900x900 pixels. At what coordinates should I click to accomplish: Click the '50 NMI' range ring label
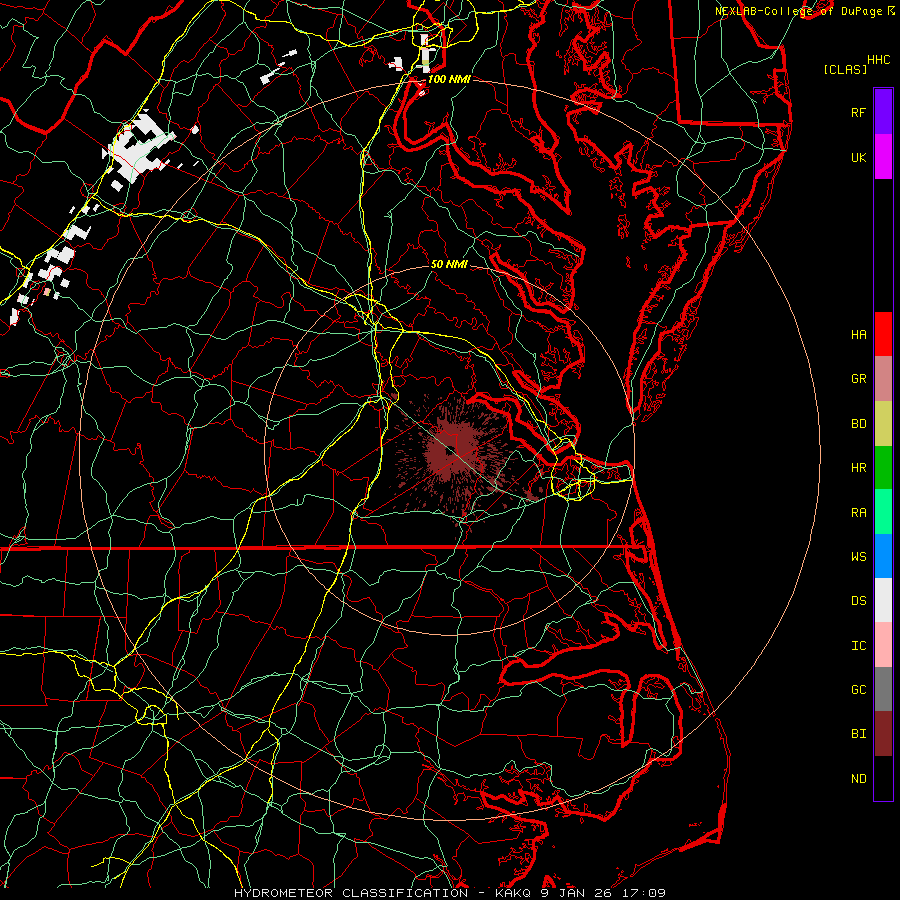pyautogui.click(x=449, y=264)
